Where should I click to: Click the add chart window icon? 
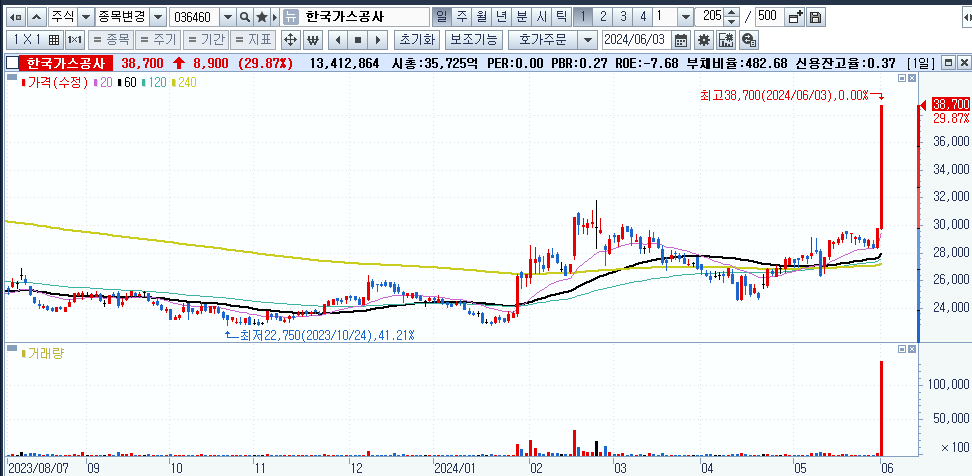[x=795, y=17]
